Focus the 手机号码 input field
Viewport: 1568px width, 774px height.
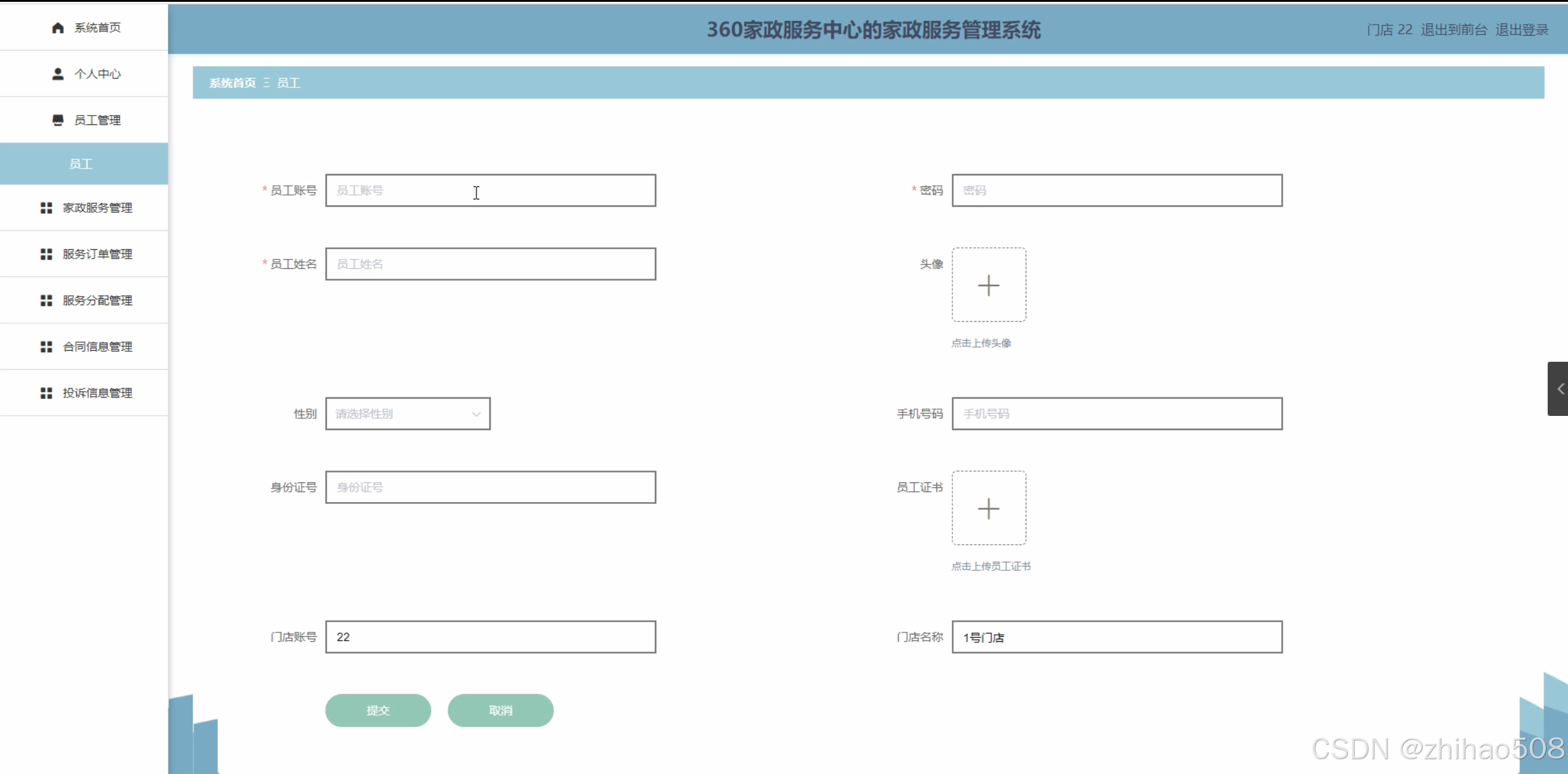click(1116, 413)
